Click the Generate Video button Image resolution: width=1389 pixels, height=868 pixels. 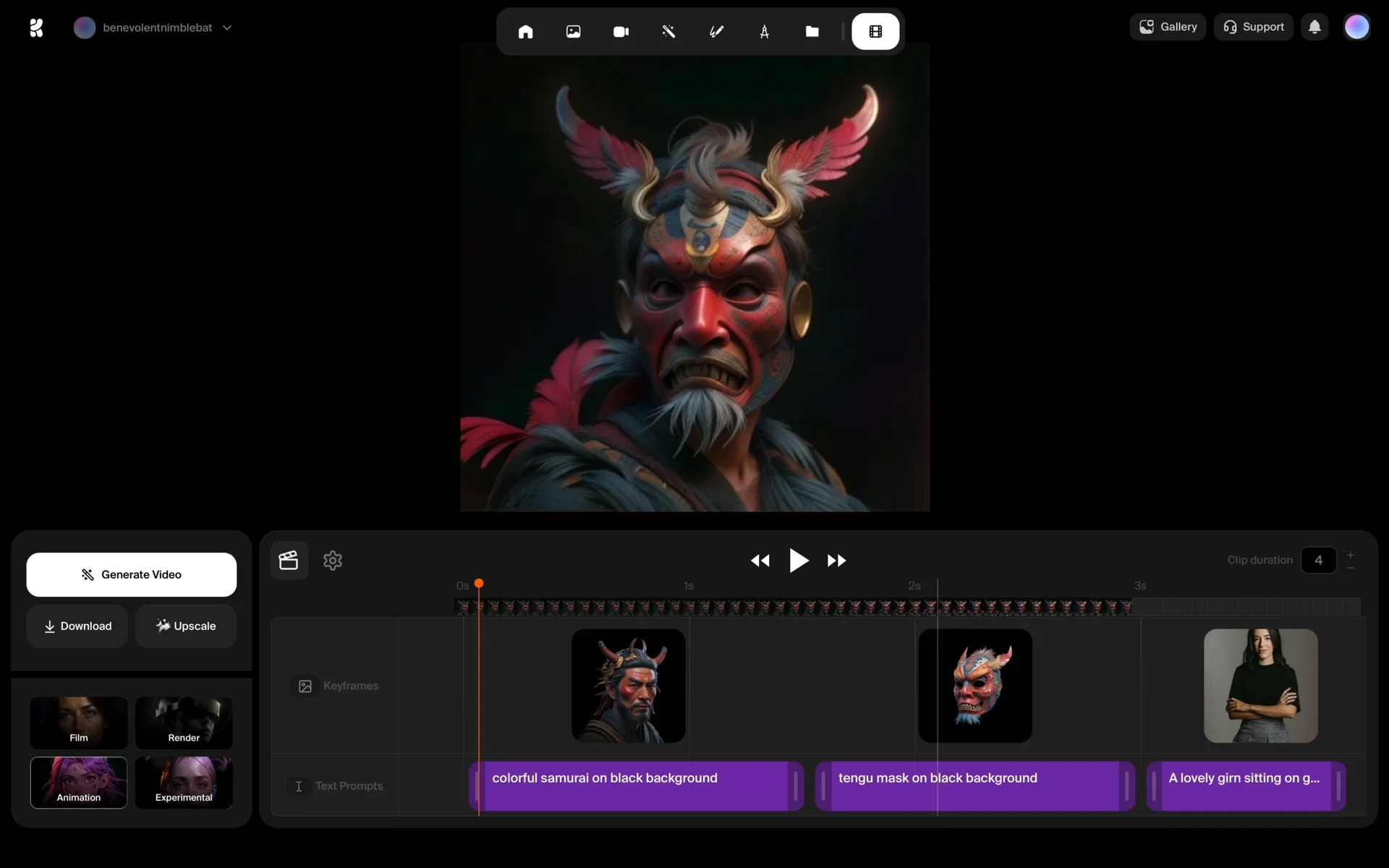[x=132, y=574]
